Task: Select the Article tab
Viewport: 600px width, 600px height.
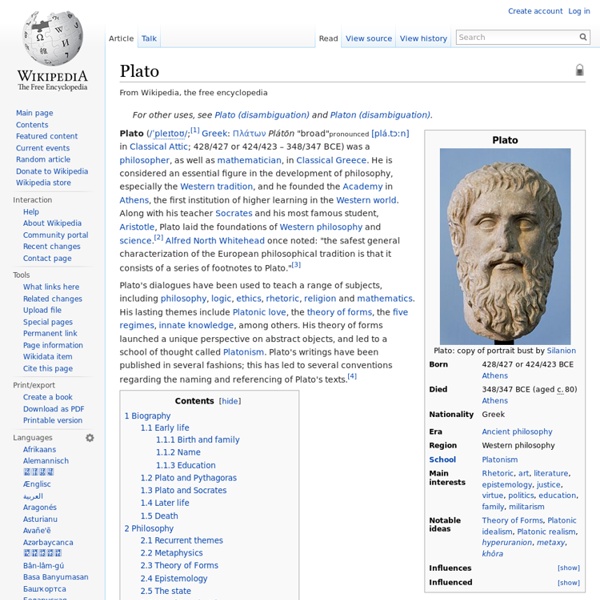Action: coord(121,38)
